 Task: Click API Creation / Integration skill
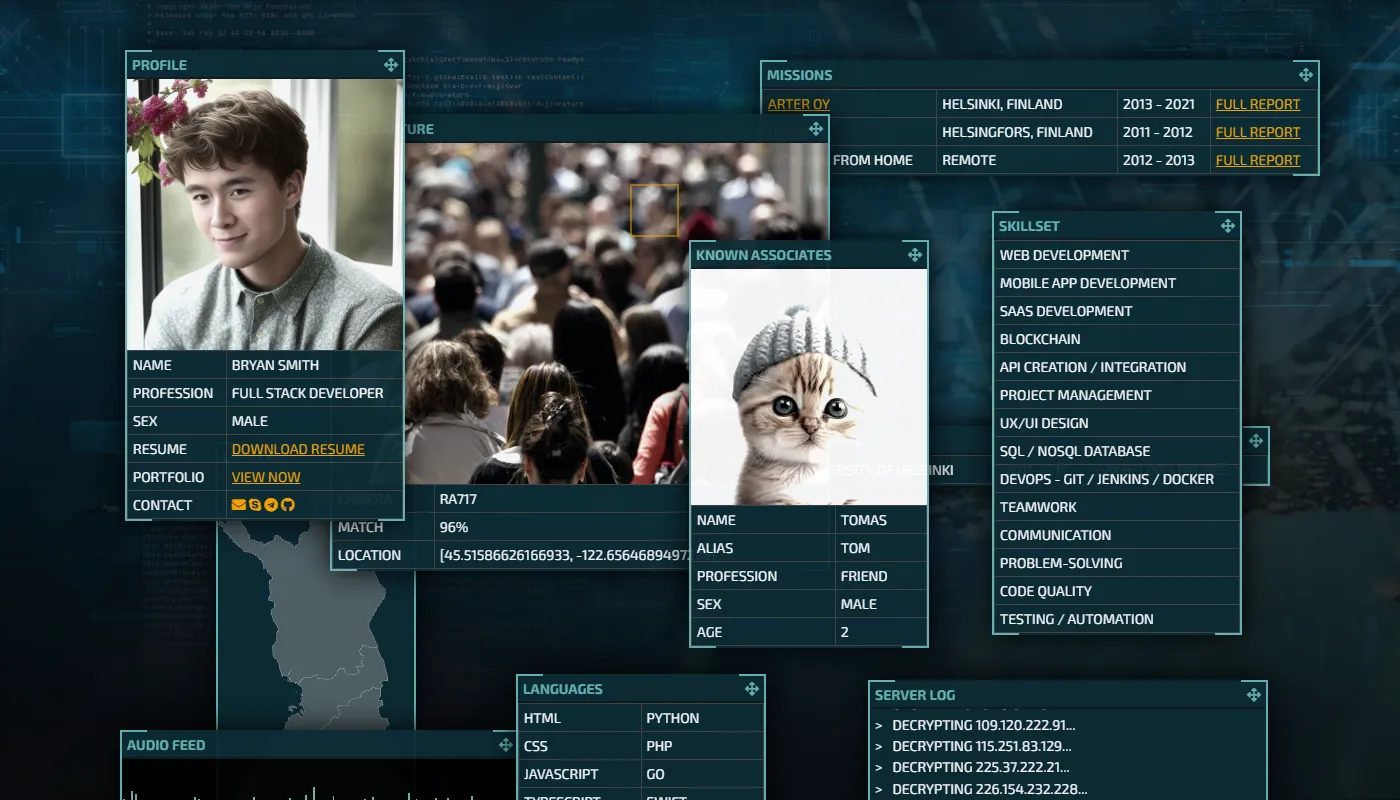1117,367
